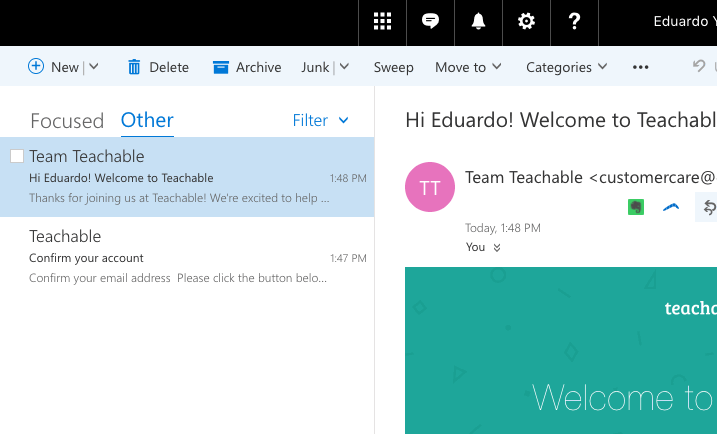The height and width of the screenshot is (434, 717).
Task: Open the Confirm your account email
Action: click(187, 257)
